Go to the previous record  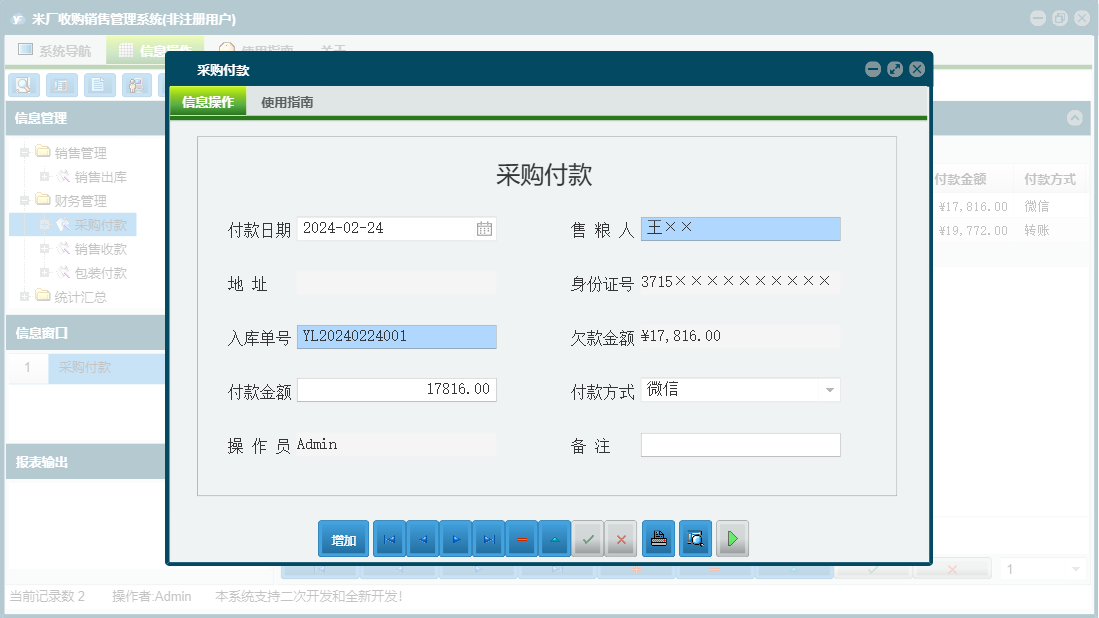pyautogui.click(x=423, y=538)
